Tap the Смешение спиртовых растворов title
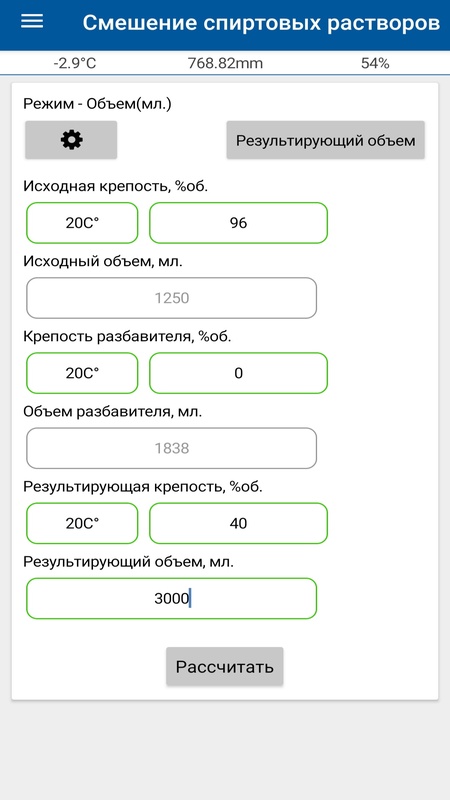This screenshot has height=800, width=450. 261,23
